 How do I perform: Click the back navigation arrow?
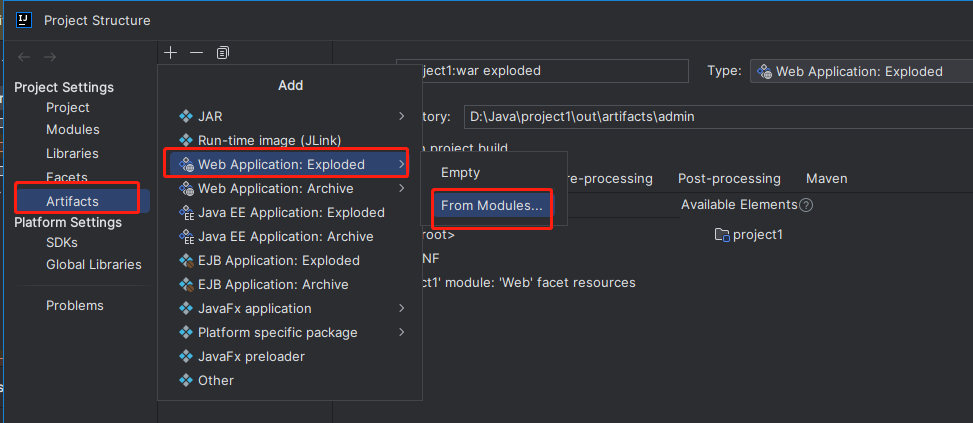tap(24, 57)
